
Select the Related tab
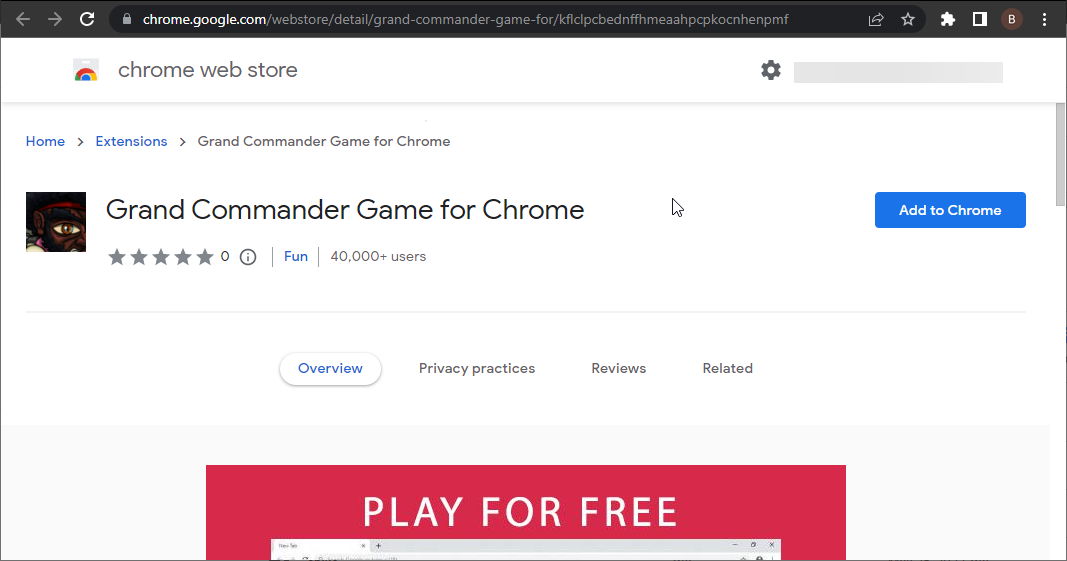pyautogui.click(x=727, y=368)
